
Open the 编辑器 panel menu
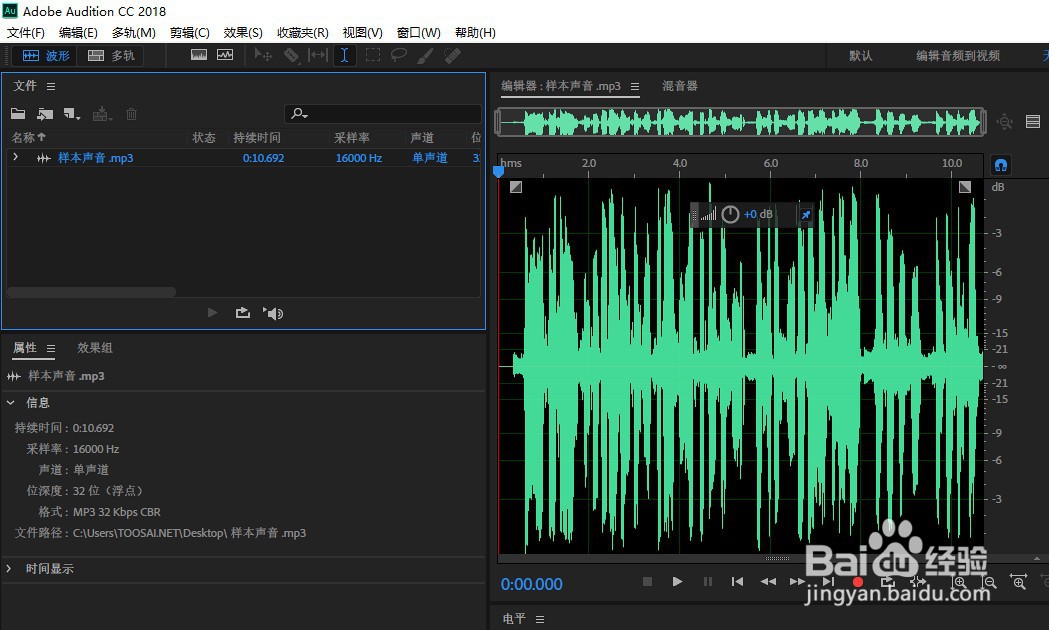(635, 86)
